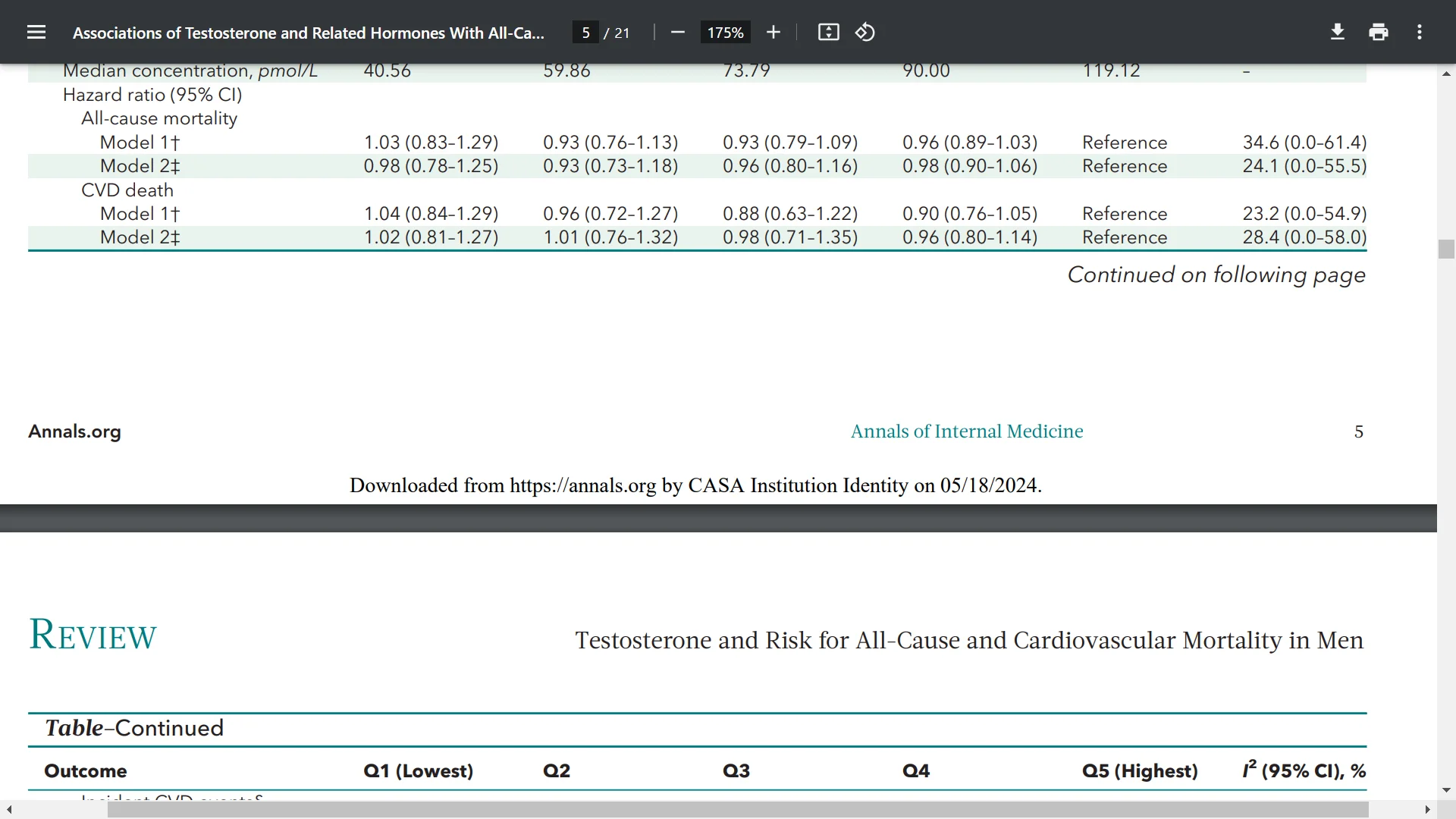Screen dimensions: 1456x819
Task: Click the value '0.98 (0.78–1.25)'
Action: point(431,166)
